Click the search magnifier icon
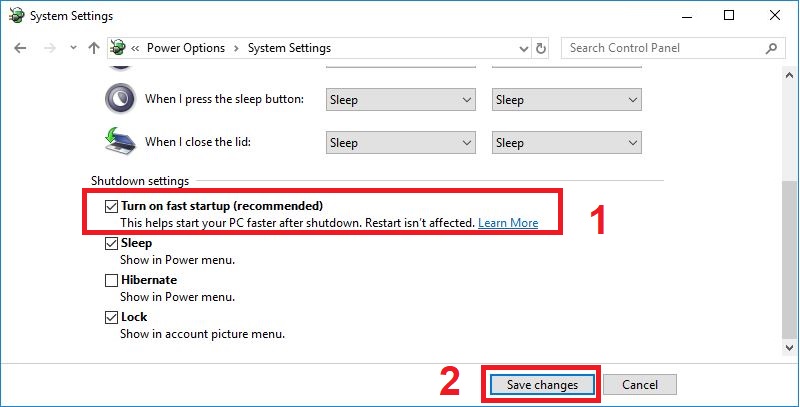This screenshot has width=800, height=407. [771, 48]
